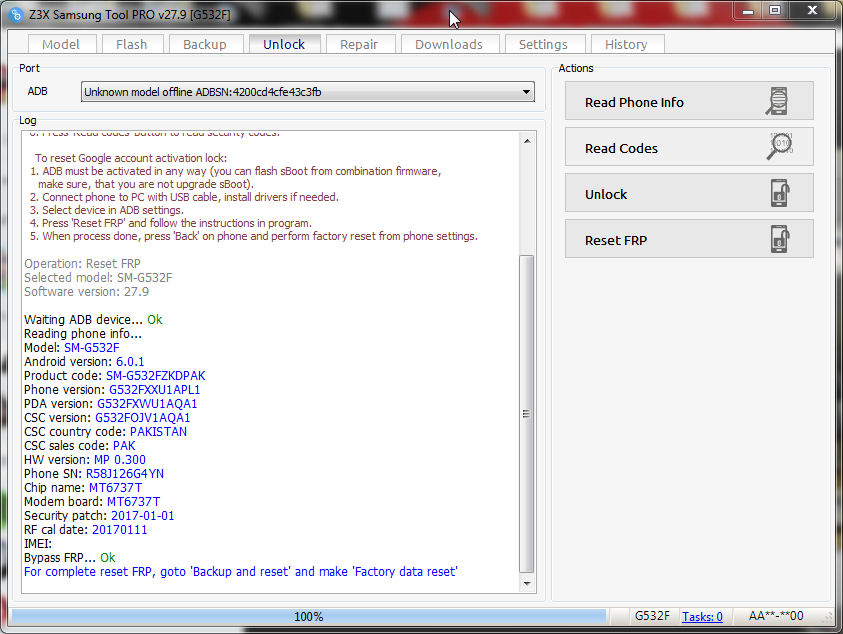Click the Selected model: SM-G532F line
This screenshot has height=634, width=843.
[x=98, y=278]
